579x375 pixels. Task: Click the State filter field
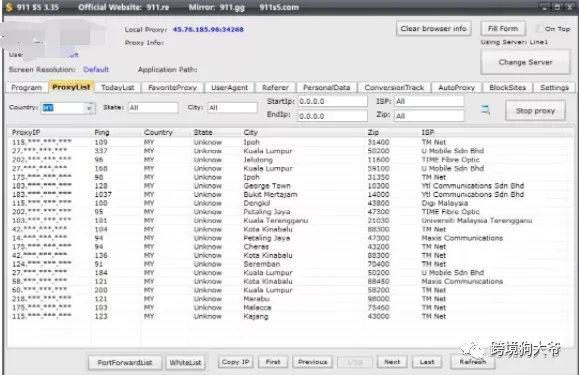(x=153, y=107)
